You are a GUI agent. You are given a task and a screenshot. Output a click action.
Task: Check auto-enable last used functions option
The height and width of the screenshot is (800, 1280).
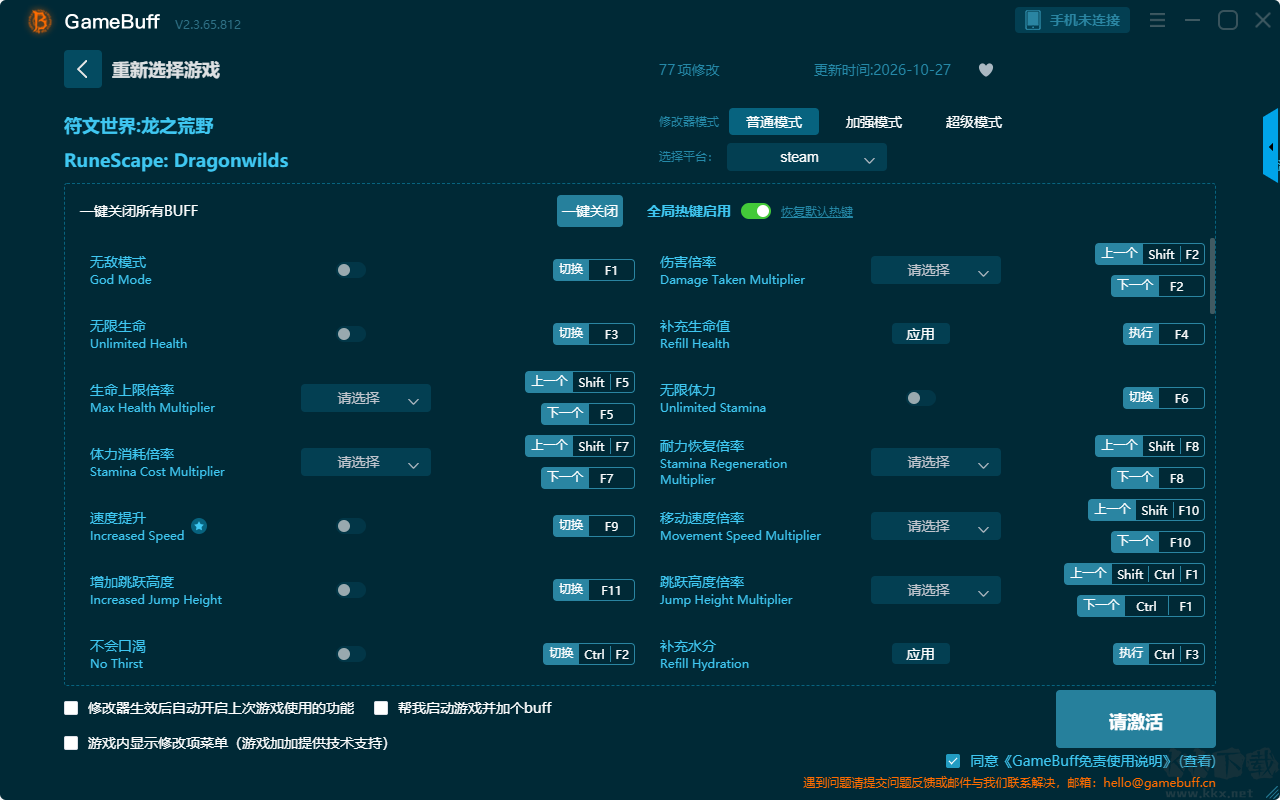71,708
